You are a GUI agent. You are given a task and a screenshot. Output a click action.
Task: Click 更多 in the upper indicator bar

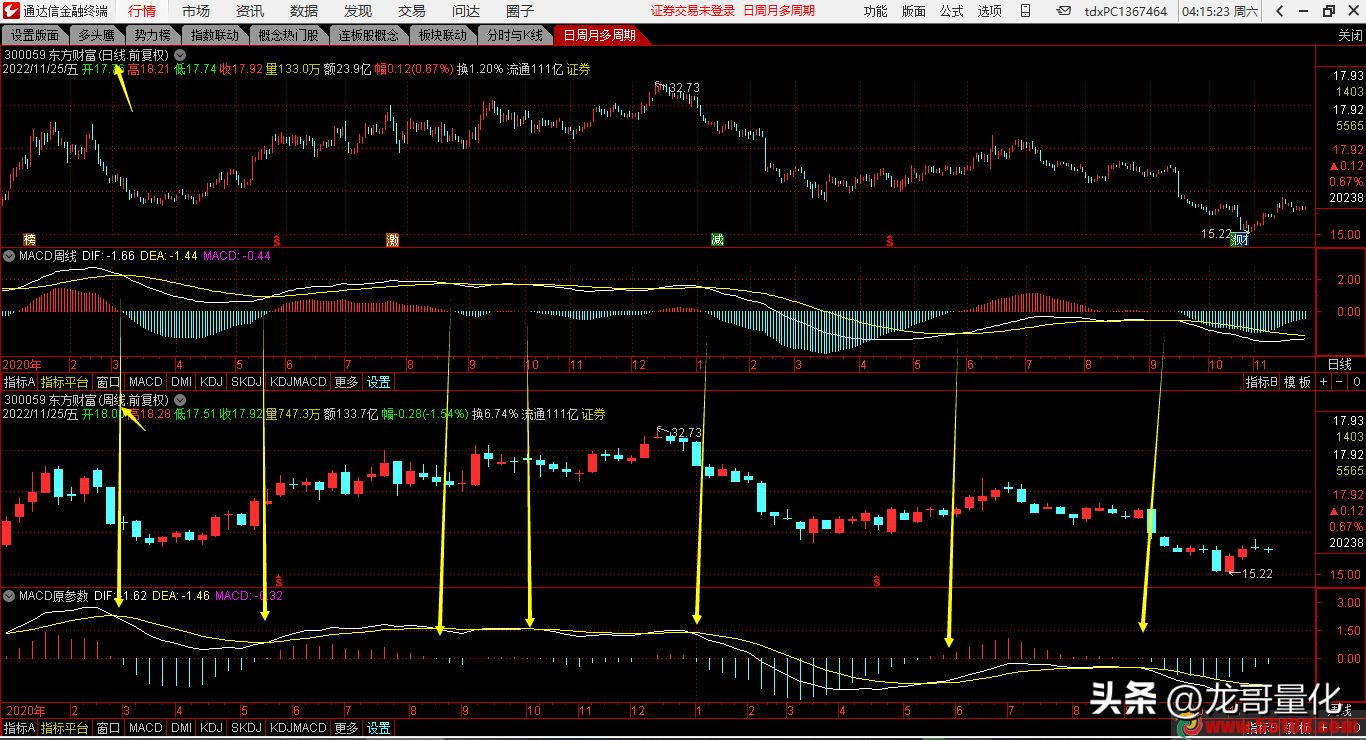[x=346, y=382]
